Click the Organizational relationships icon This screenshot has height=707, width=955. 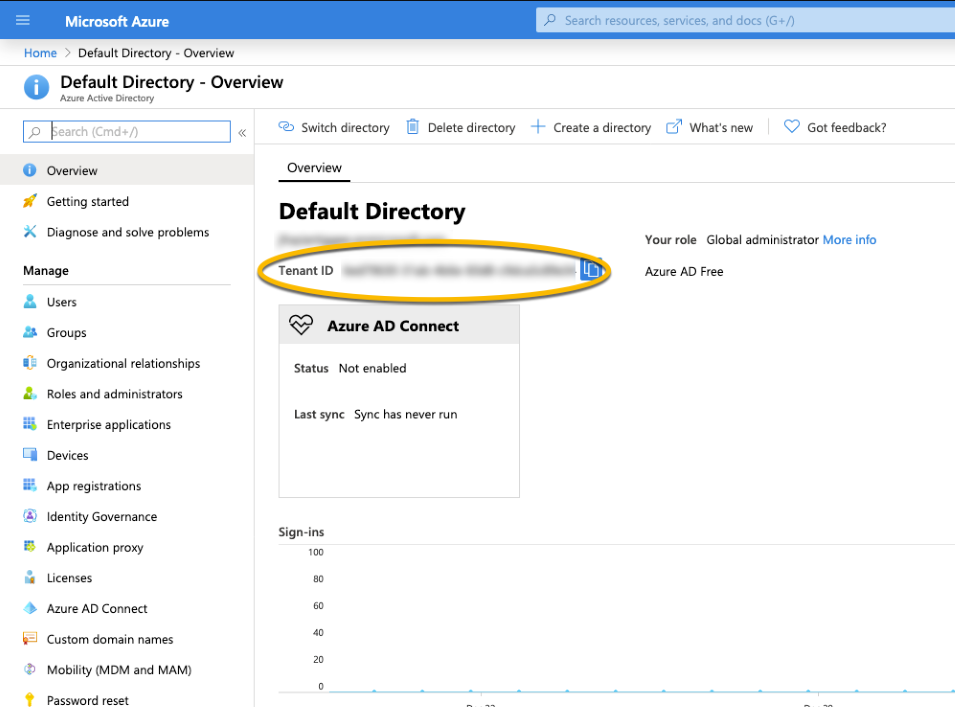click(x=30, y=363)
